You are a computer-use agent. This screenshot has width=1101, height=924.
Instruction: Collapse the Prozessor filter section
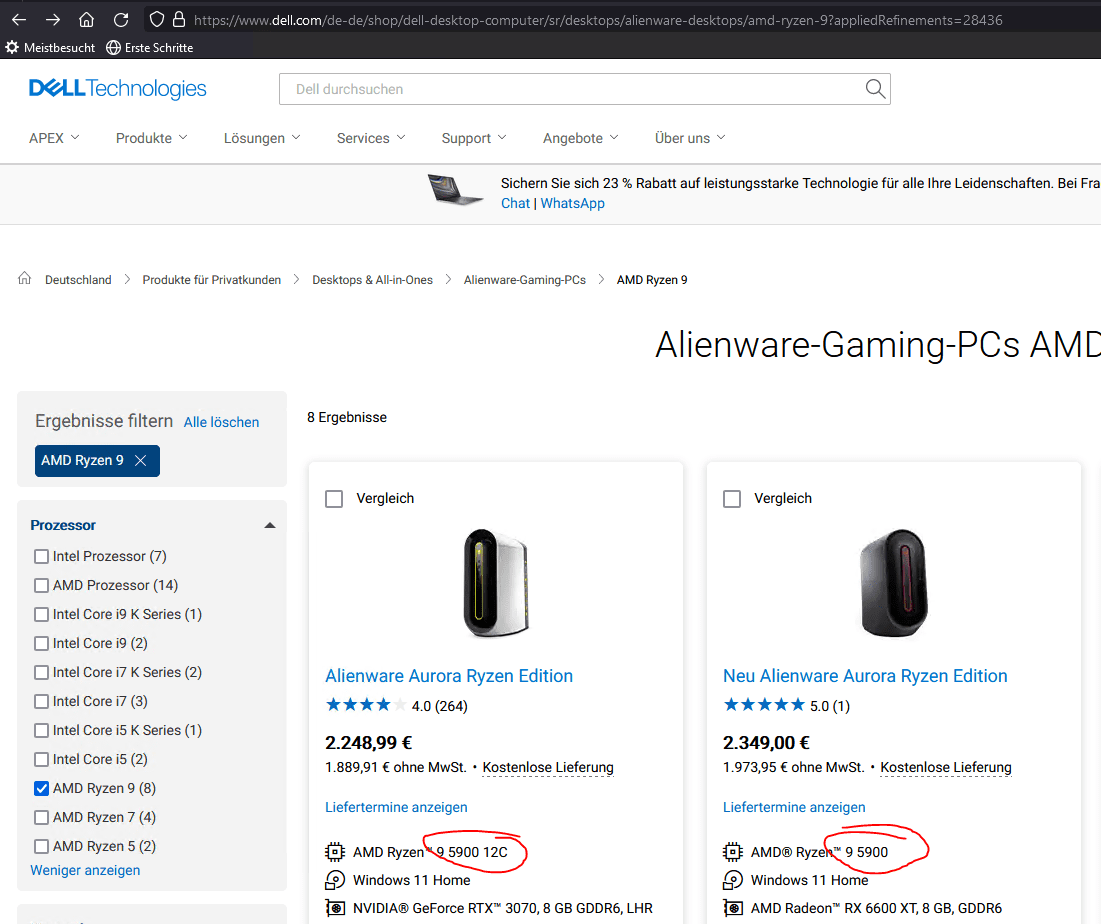click(x=269, y=525)
